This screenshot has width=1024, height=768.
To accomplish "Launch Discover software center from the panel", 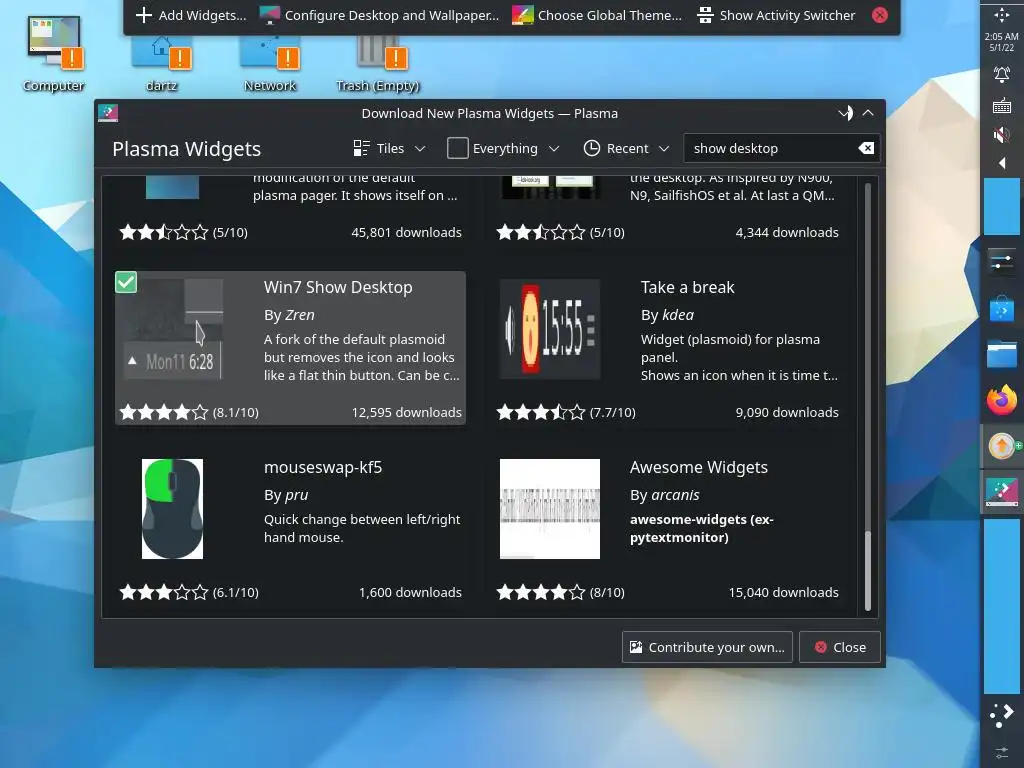I will (x=1001, y=308).
